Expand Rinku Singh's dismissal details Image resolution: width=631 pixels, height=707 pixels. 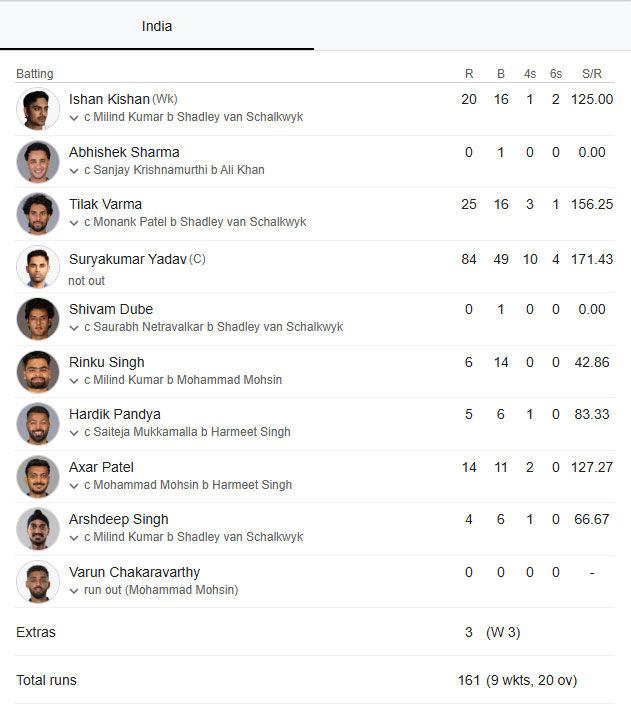point(74,381)
